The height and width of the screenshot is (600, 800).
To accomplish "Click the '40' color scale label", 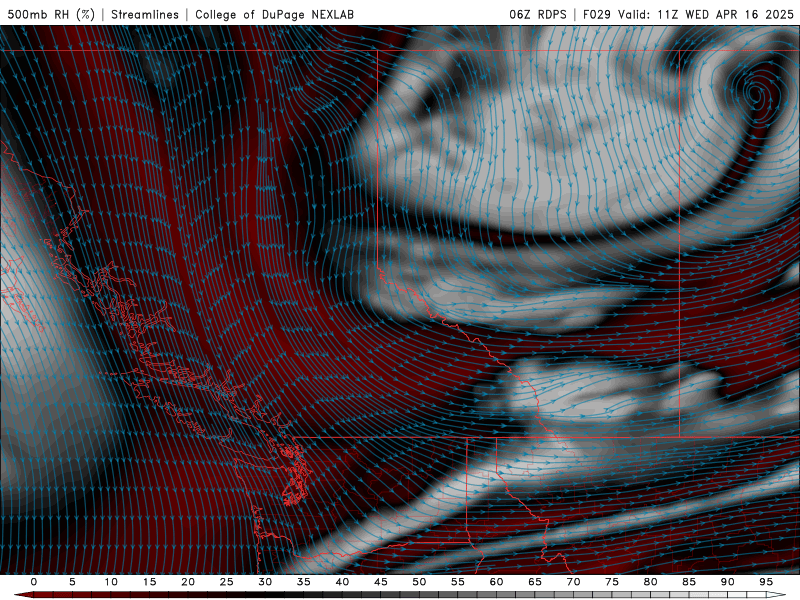I will [342, 582].
